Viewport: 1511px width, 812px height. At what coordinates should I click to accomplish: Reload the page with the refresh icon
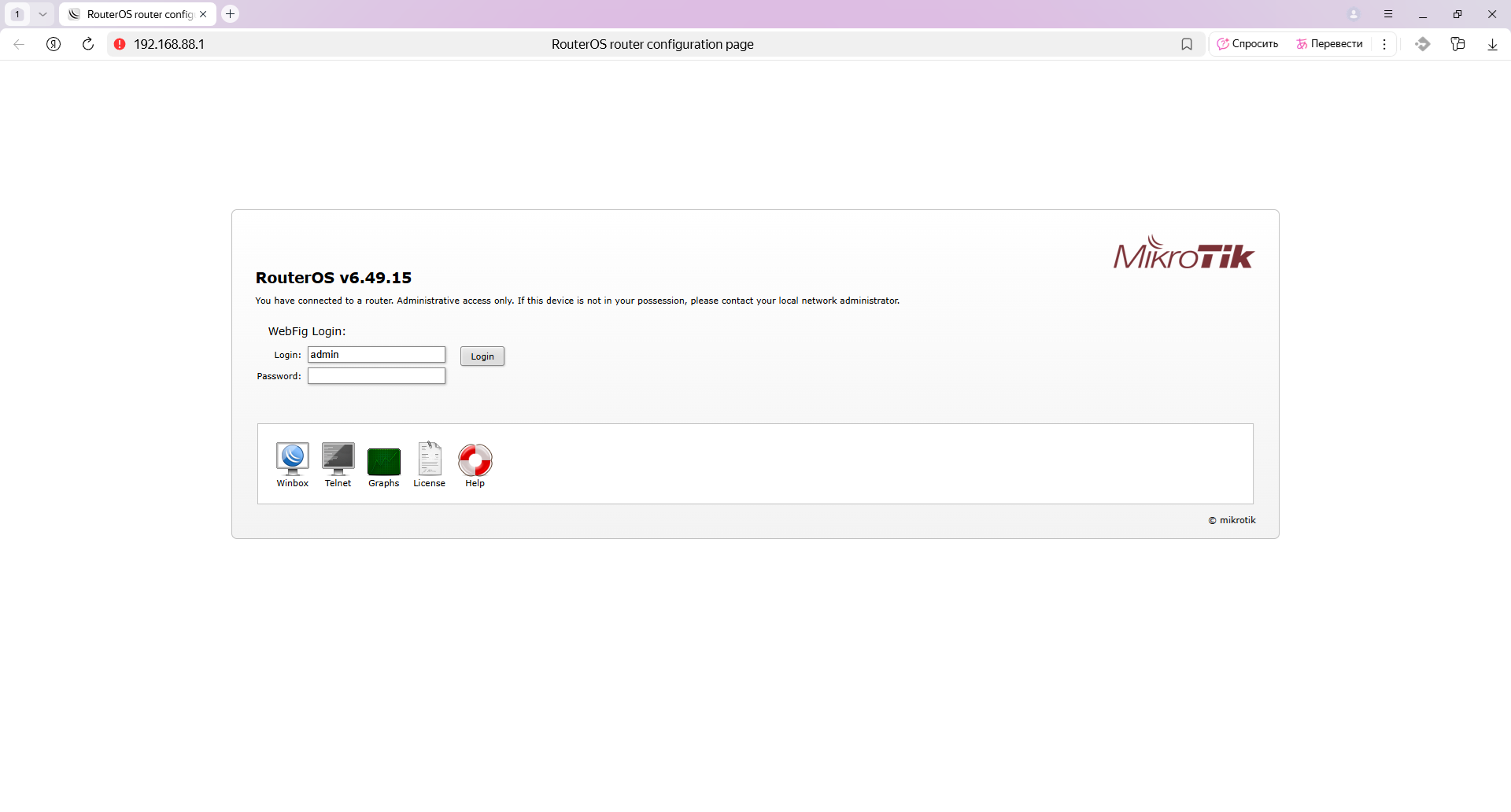pos(88,44)
